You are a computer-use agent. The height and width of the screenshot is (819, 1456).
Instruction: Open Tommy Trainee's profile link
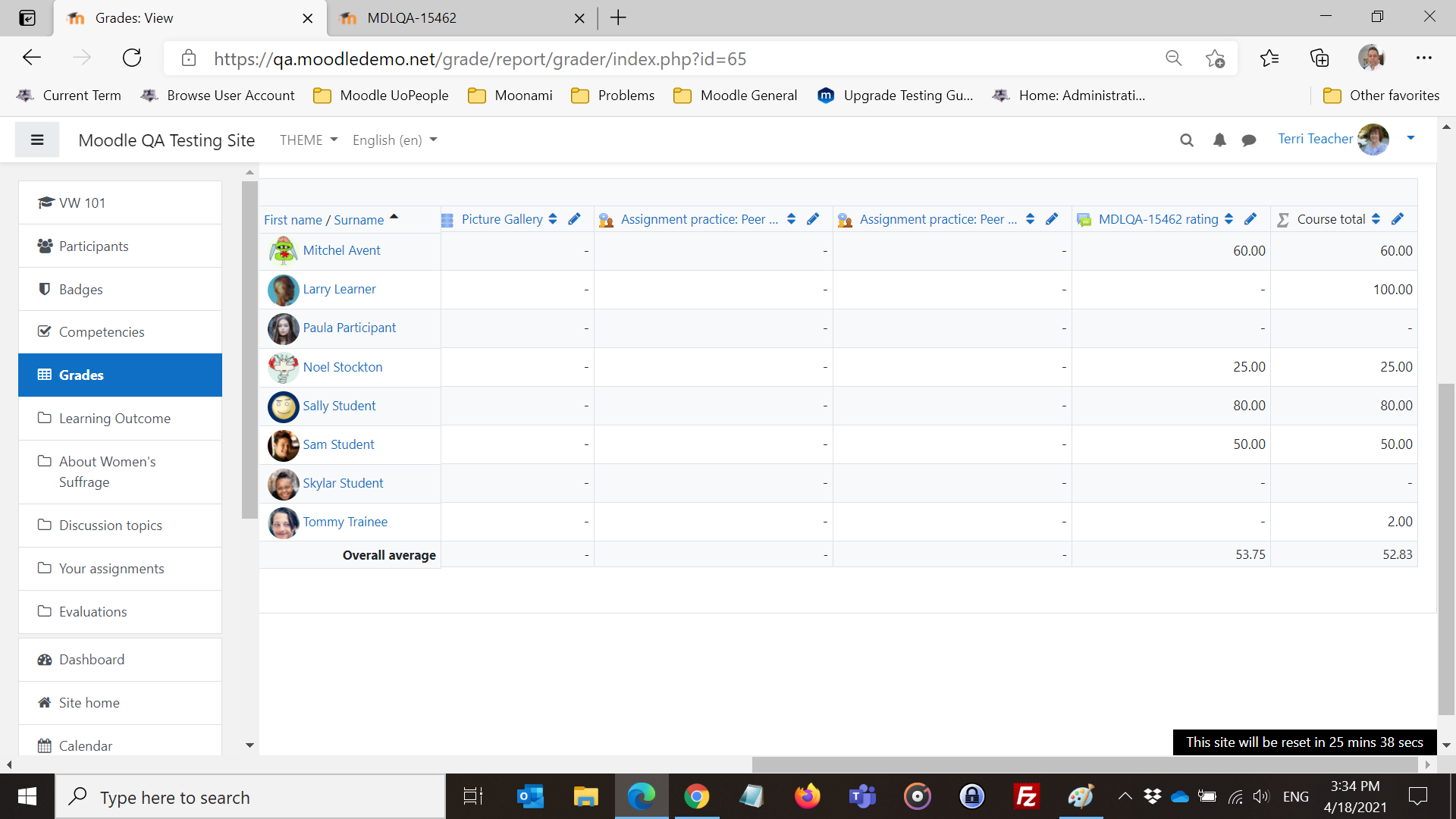click(x=345, y=522)
